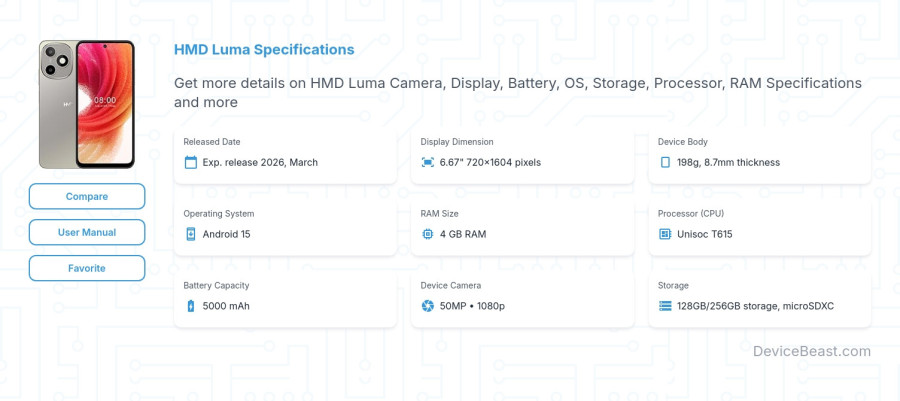Add phone to Favorite
The width and height of the screenshot is (900, 401).
(x=87, y=268)
